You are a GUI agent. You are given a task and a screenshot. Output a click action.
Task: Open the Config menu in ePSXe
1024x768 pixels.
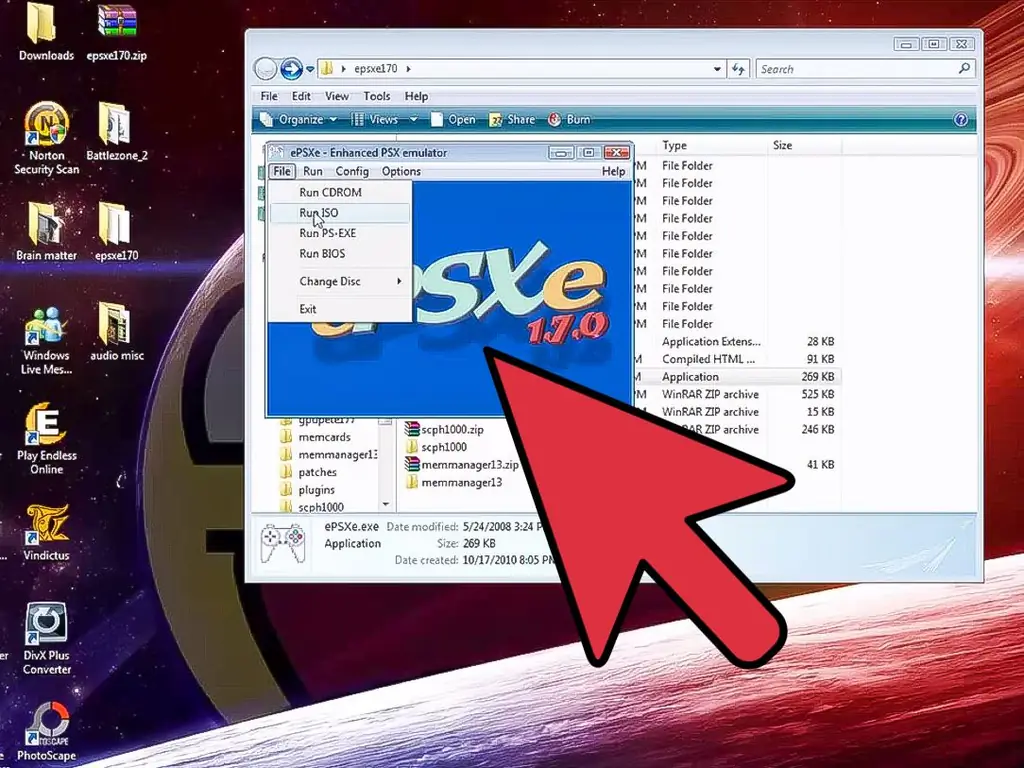tap(352, 171)
